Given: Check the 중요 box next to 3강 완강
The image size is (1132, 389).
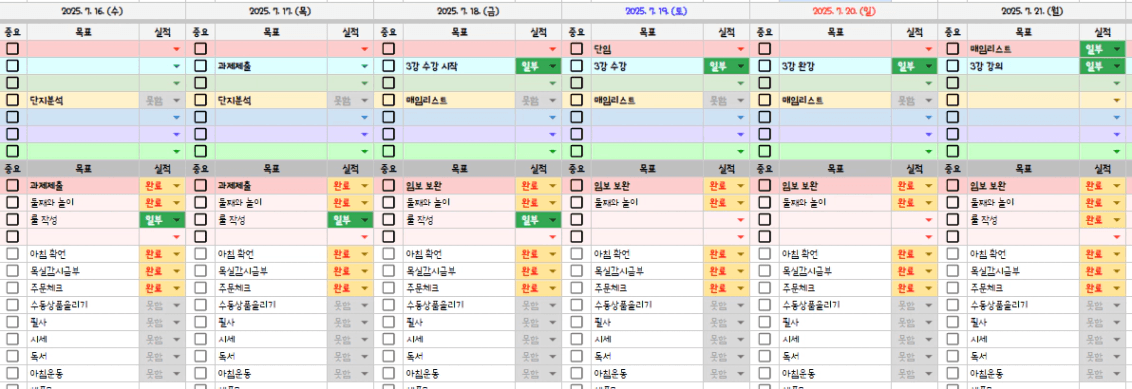Looking at the screenshot, I should pos(765,66).
